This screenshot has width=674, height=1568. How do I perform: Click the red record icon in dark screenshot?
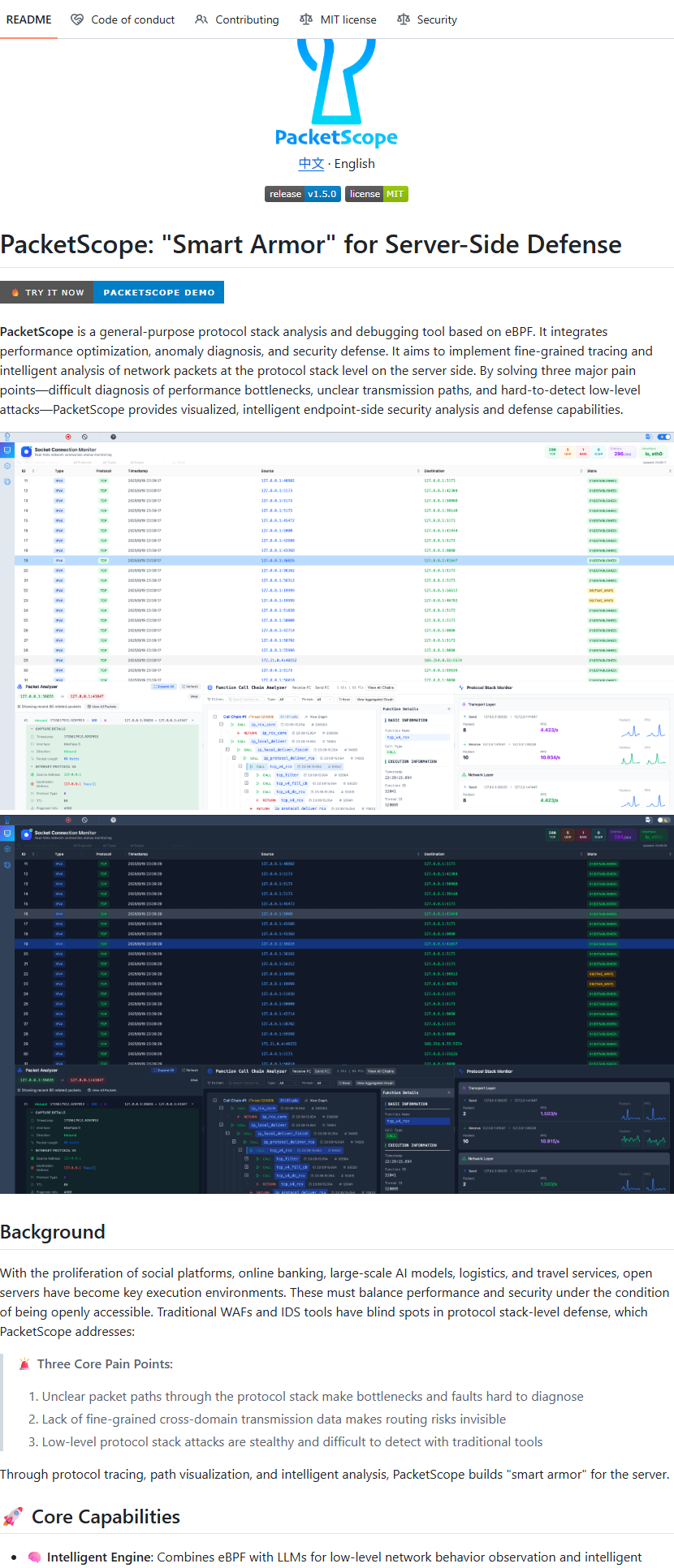coord(68,820)
